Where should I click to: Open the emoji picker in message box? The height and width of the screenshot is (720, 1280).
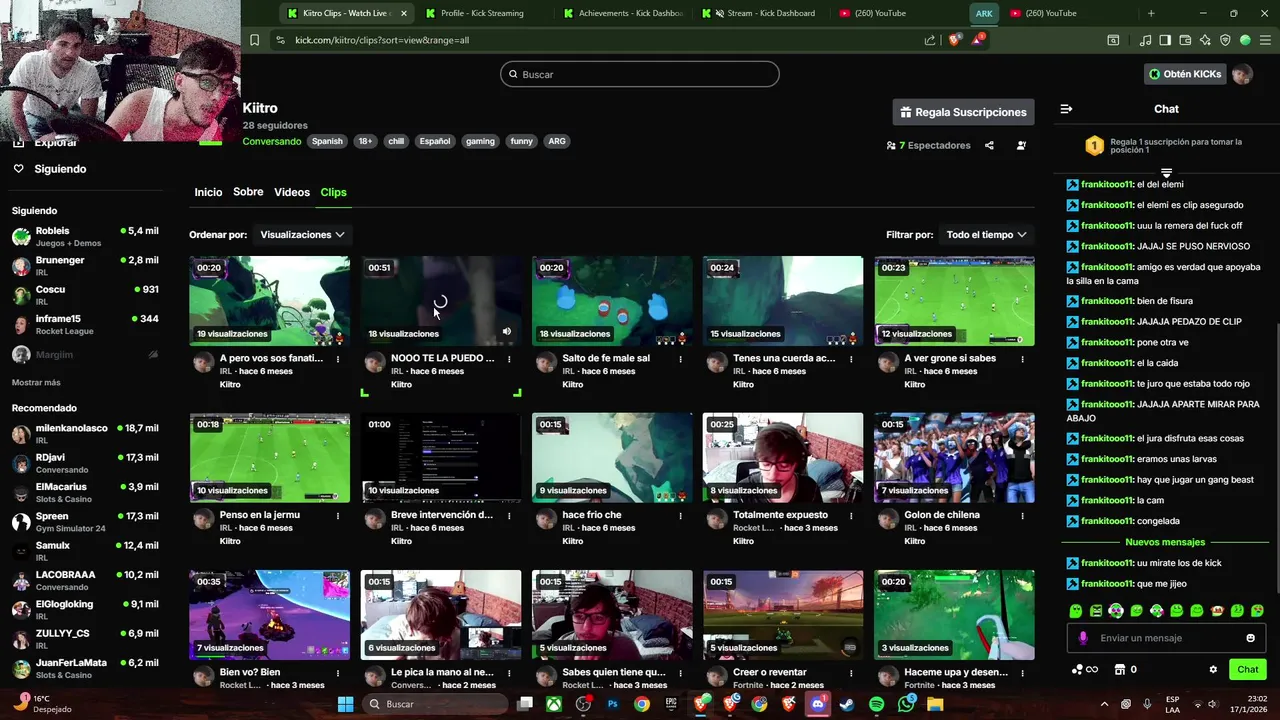(1250, 638)
